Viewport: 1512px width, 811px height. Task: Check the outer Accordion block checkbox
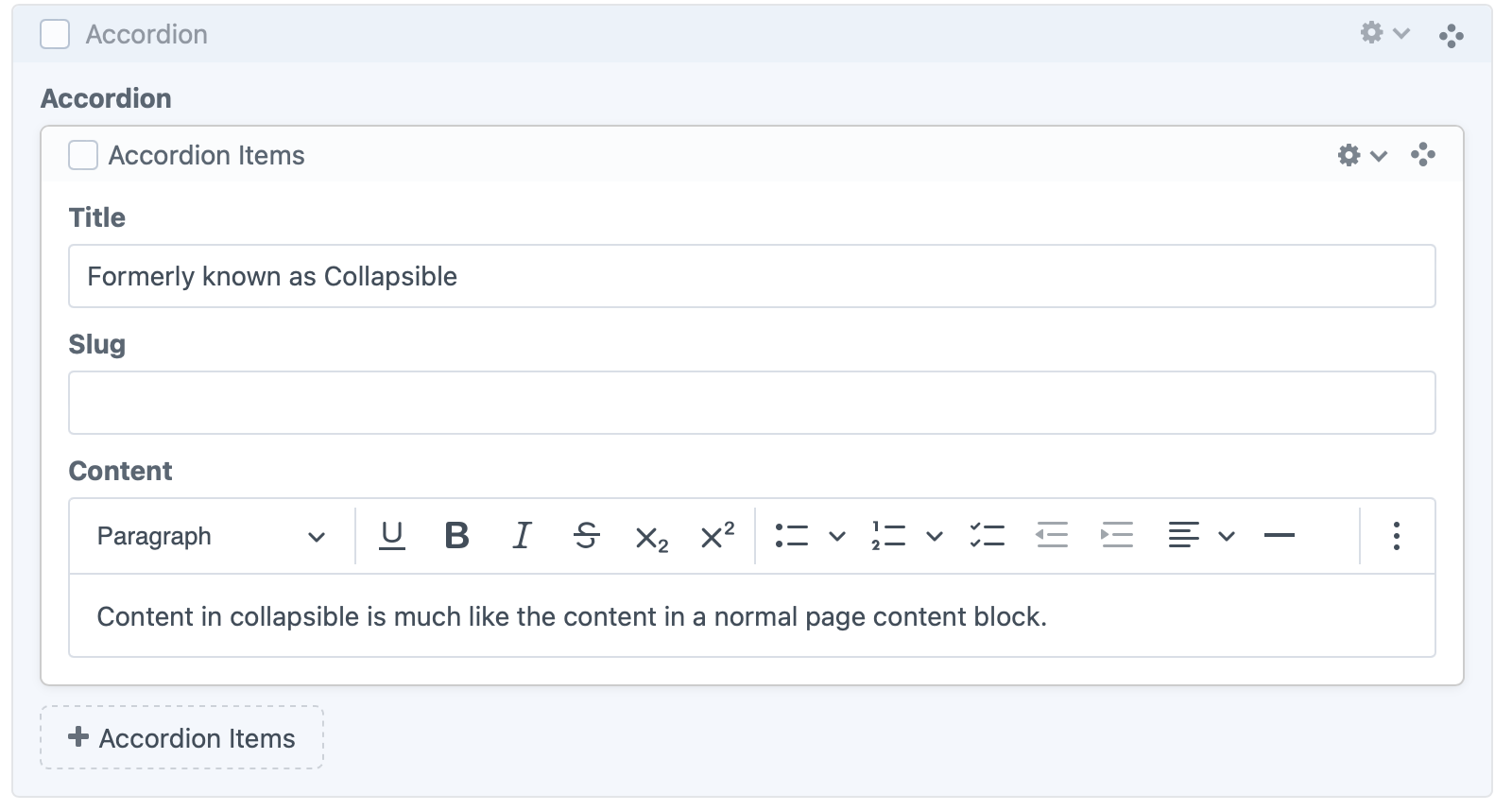(x=55, y=35)
